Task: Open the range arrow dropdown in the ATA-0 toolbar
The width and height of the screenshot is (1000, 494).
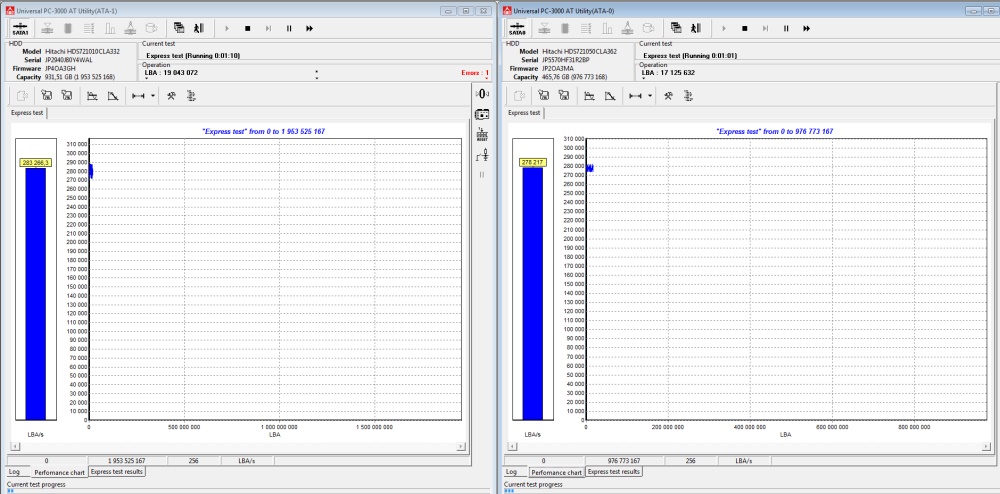Action: (x=650, y=95)
